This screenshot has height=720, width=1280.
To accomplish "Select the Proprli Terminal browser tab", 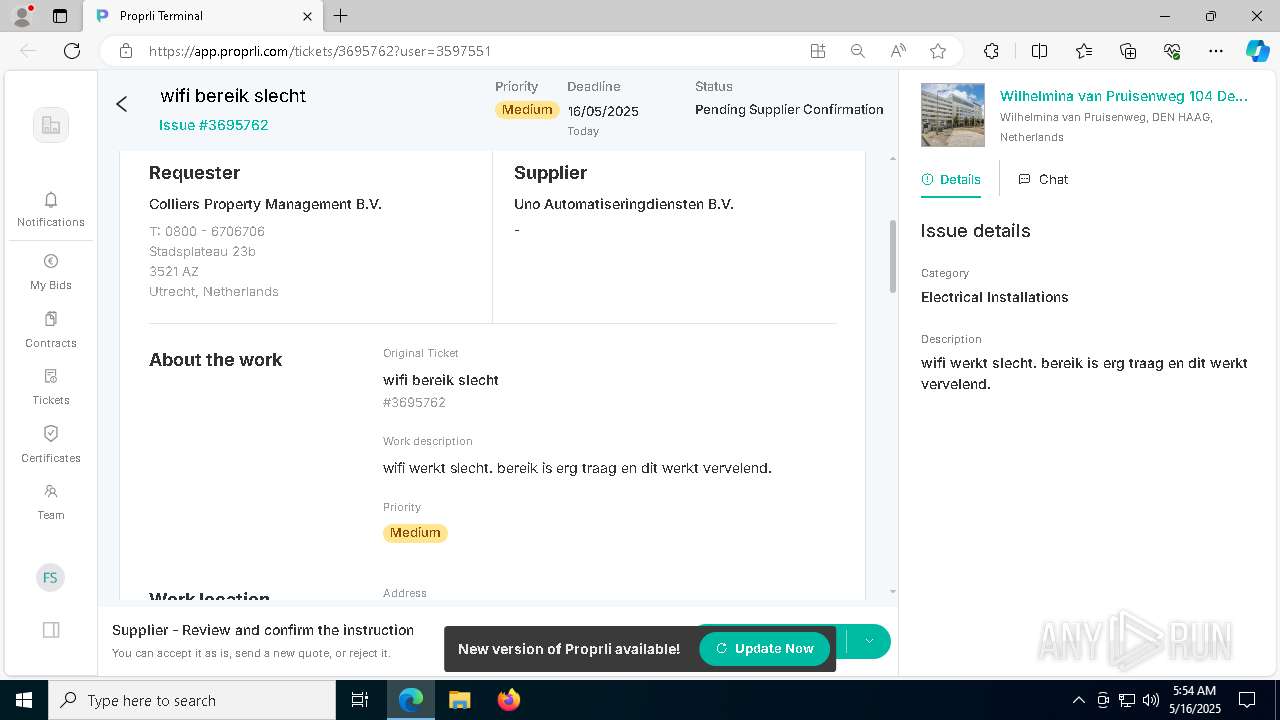I will 203,16.
